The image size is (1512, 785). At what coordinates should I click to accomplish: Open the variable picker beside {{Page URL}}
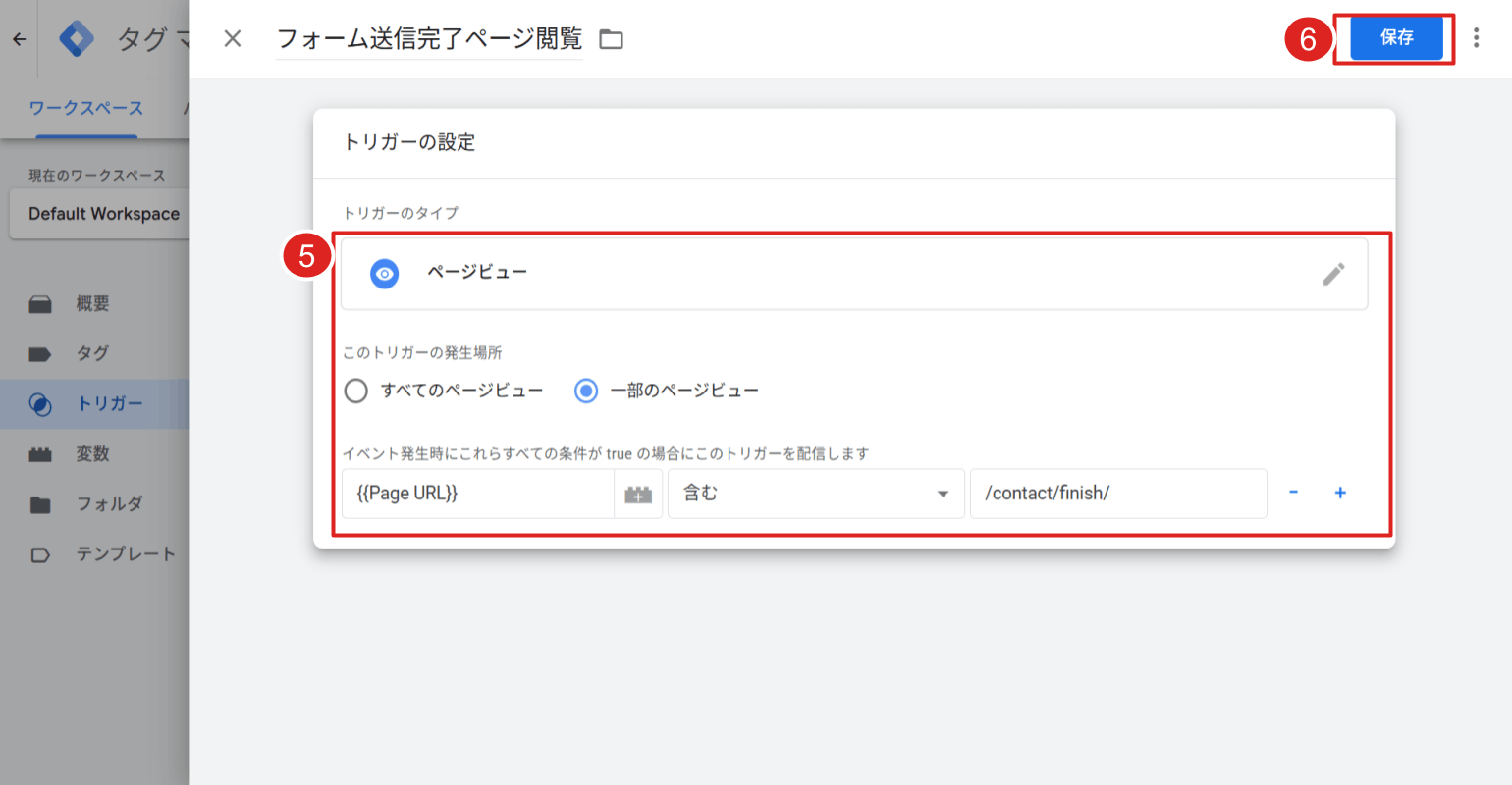tap(639, 494)
